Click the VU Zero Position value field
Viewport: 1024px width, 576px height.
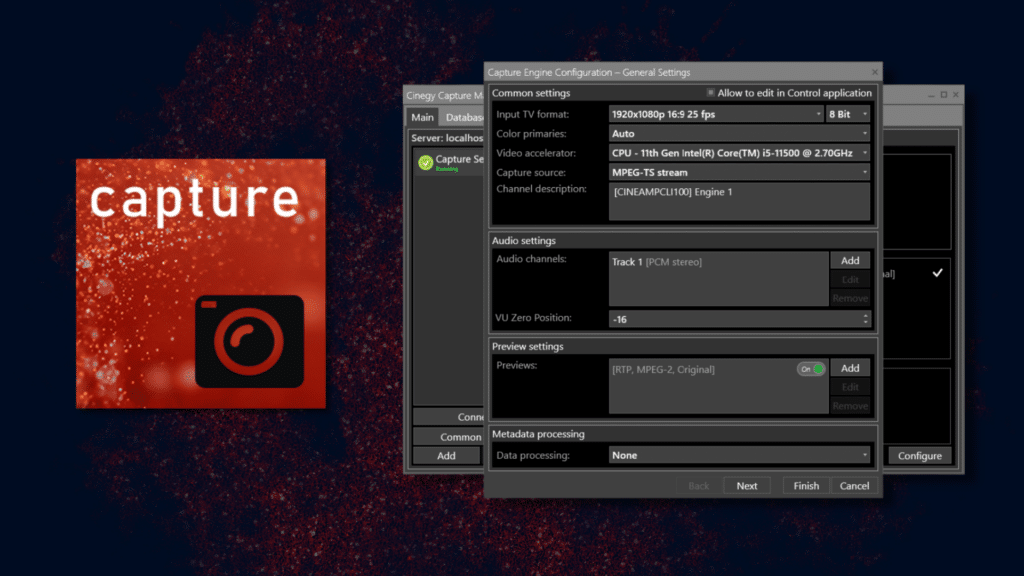735,319
